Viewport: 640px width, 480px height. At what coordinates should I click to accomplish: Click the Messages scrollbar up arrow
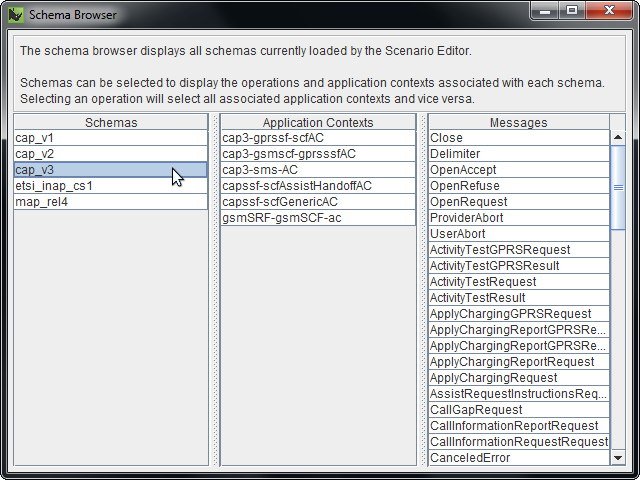click(618, 138)
